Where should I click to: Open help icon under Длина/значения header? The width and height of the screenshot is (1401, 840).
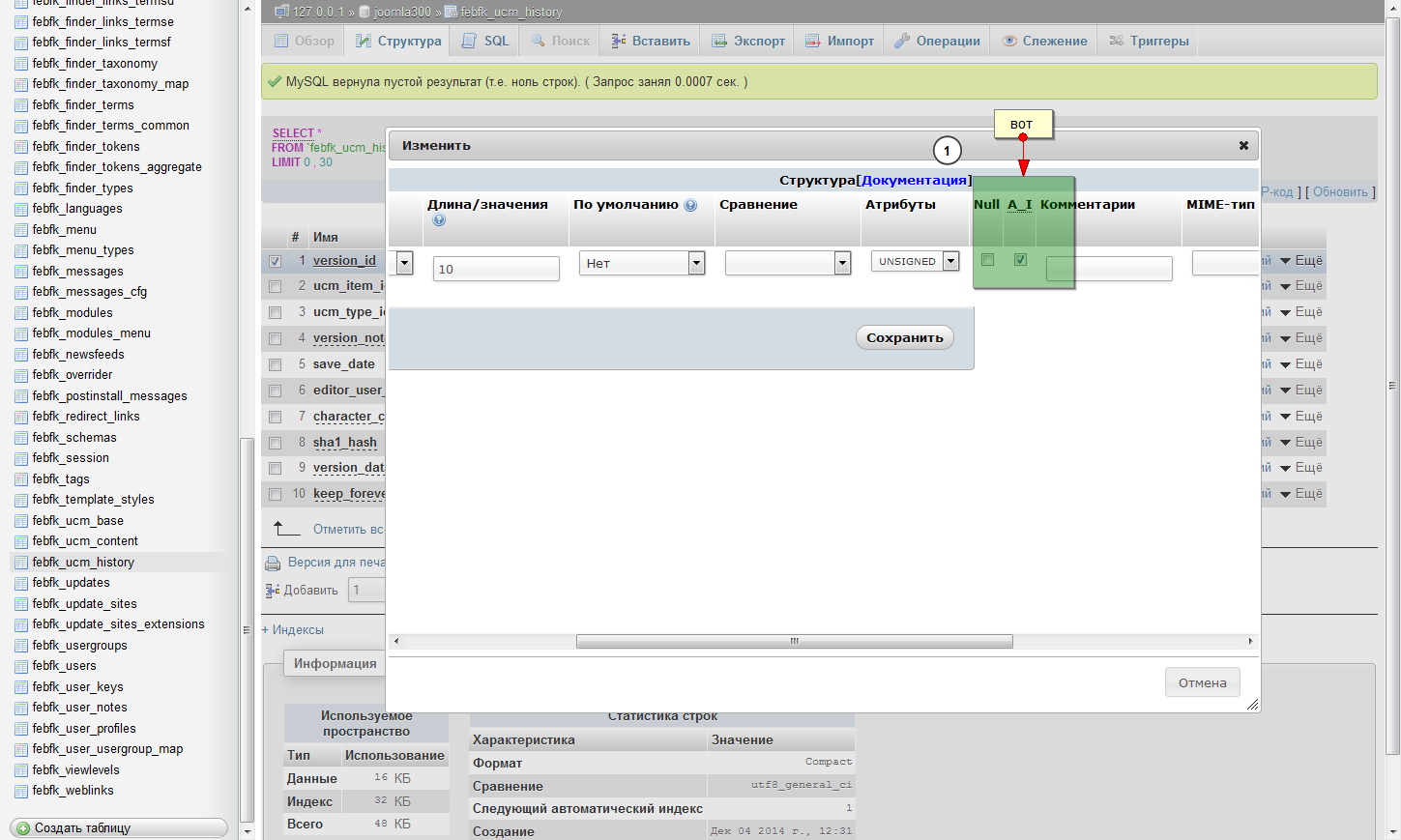[439, 220]
